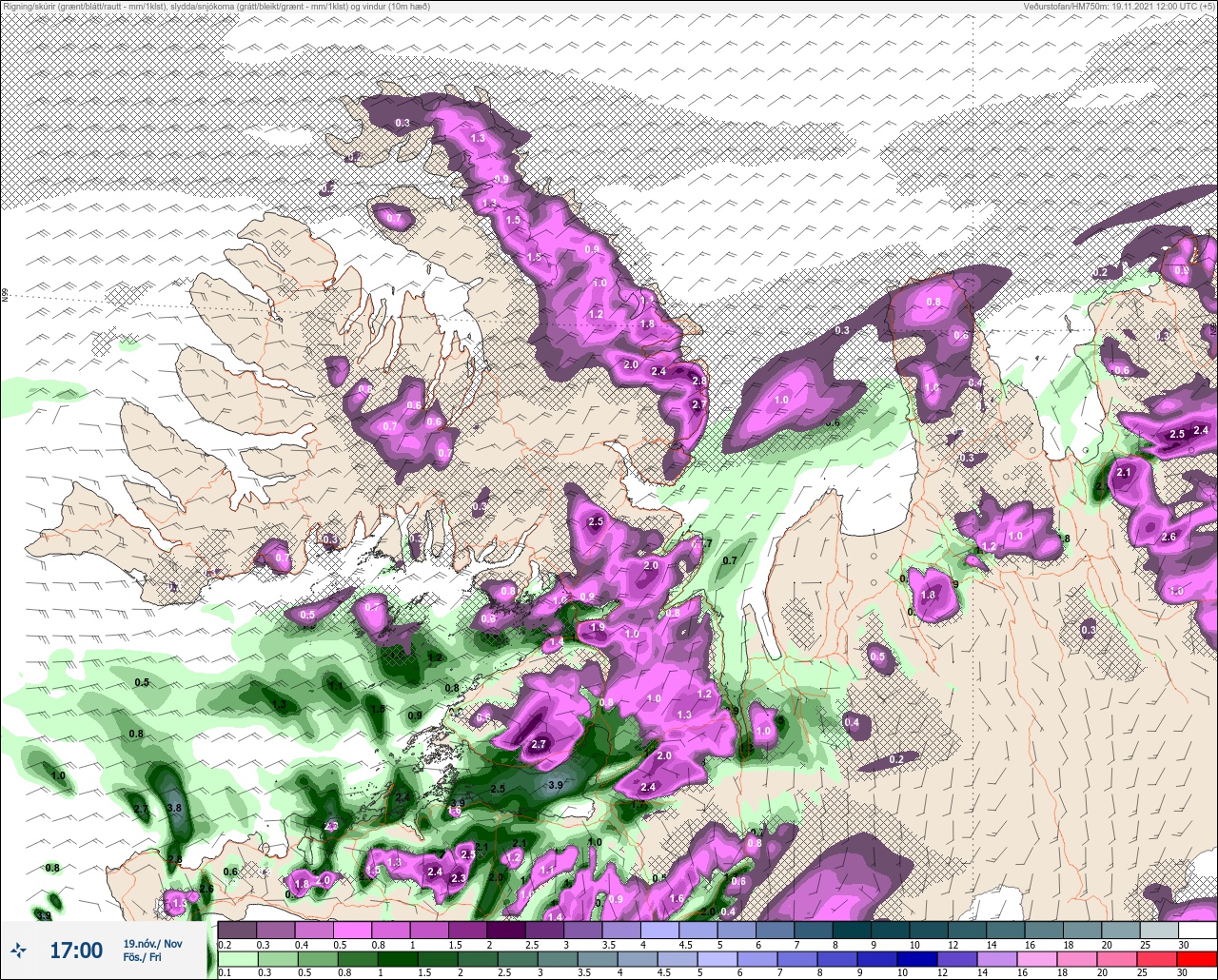Click the 0.4 label under the upper legend
Viewport: 1218px width, 980px height.
tap(302, 945)
